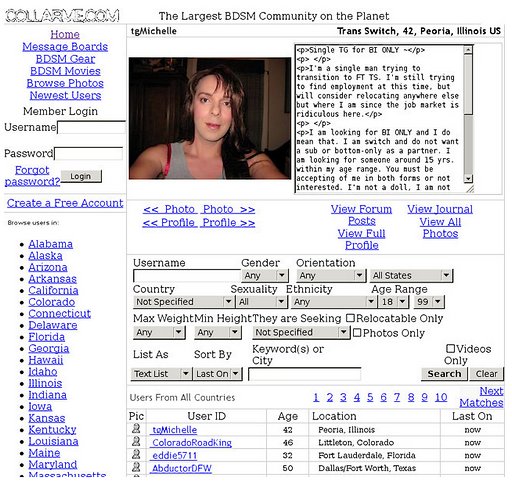This screenshot has width=512, height=485.
Task: Go to the Home page
Action: pyautogui.click(x=65, y=34)
